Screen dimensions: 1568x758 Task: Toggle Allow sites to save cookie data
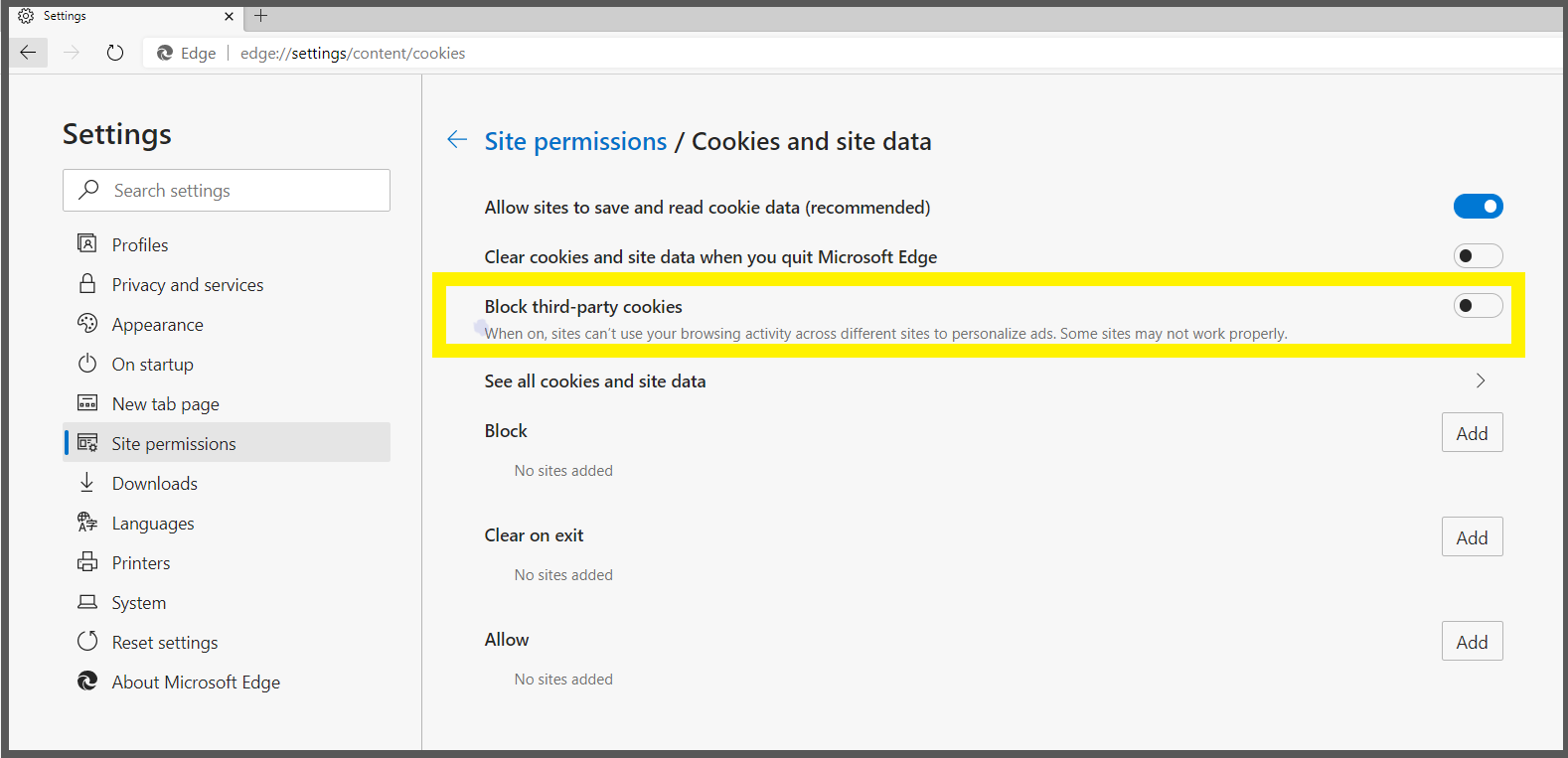click(x=1478, y=206)
